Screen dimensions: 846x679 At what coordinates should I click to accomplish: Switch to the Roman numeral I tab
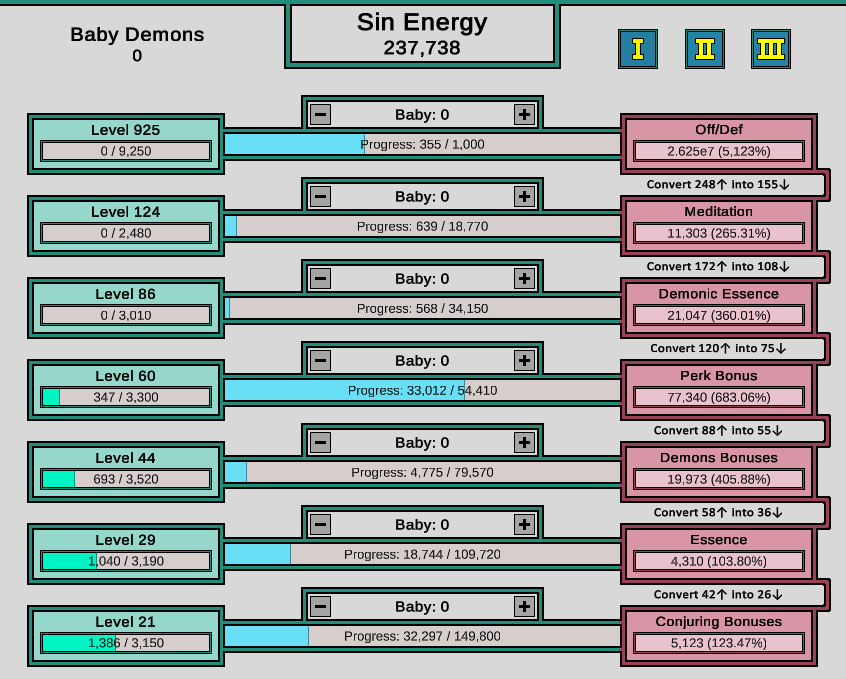637,48
